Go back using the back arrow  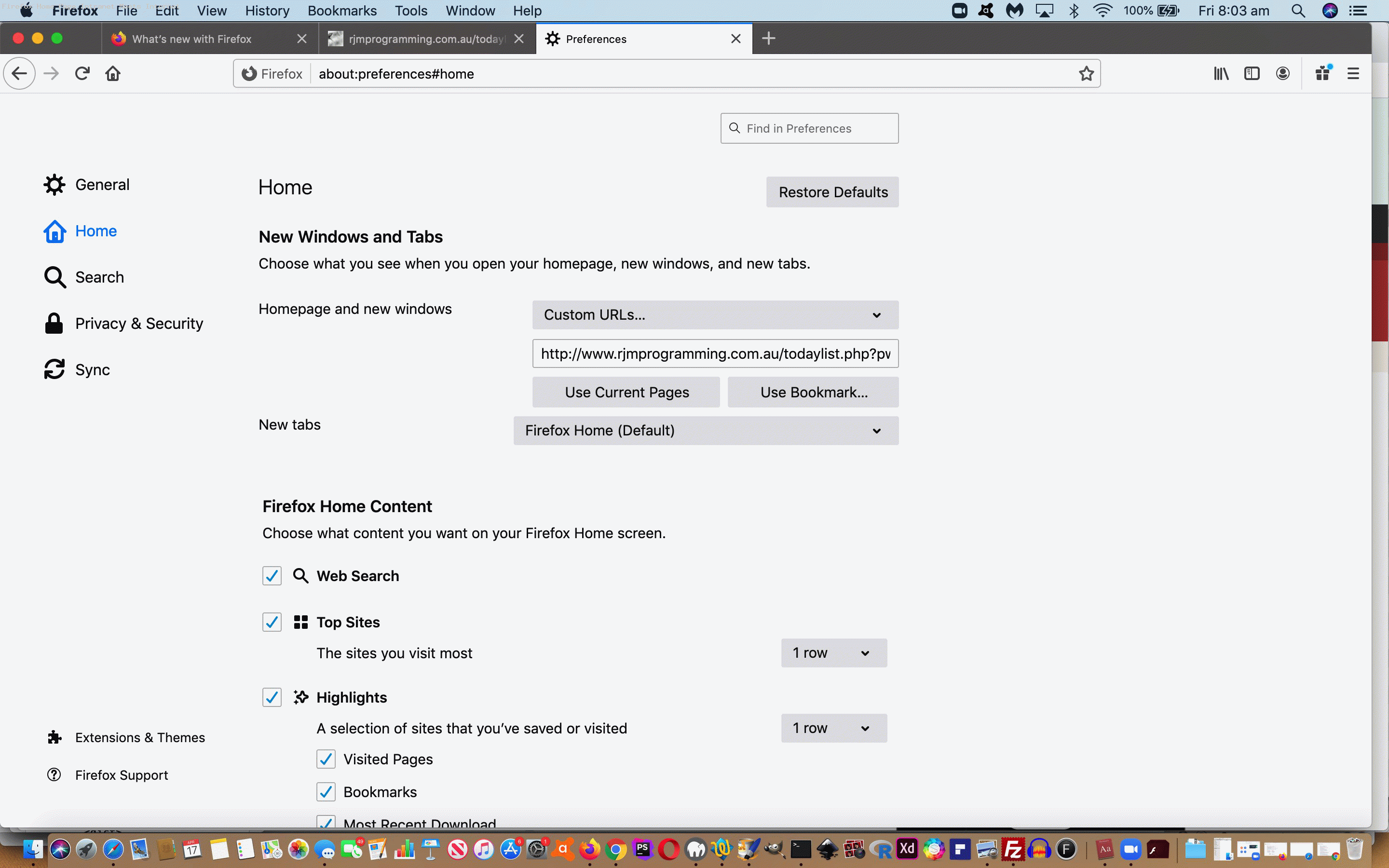(19, 73)
